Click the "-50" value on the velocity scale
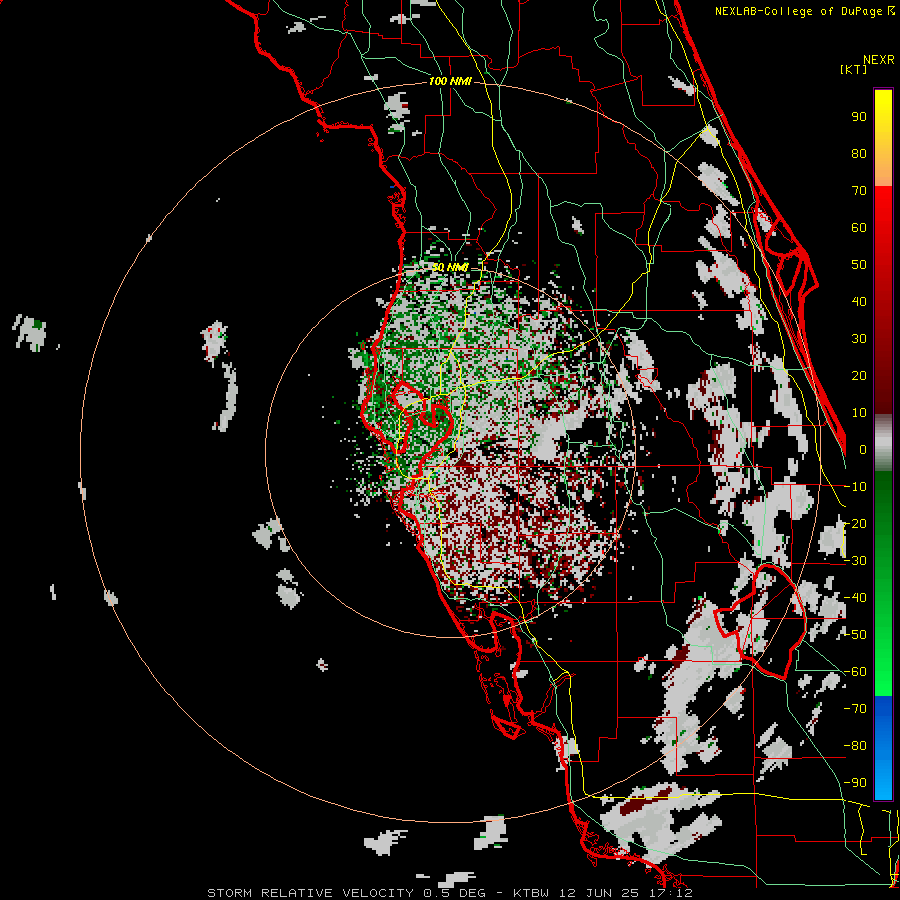This screenshot has height=900, width=900. 855,635
